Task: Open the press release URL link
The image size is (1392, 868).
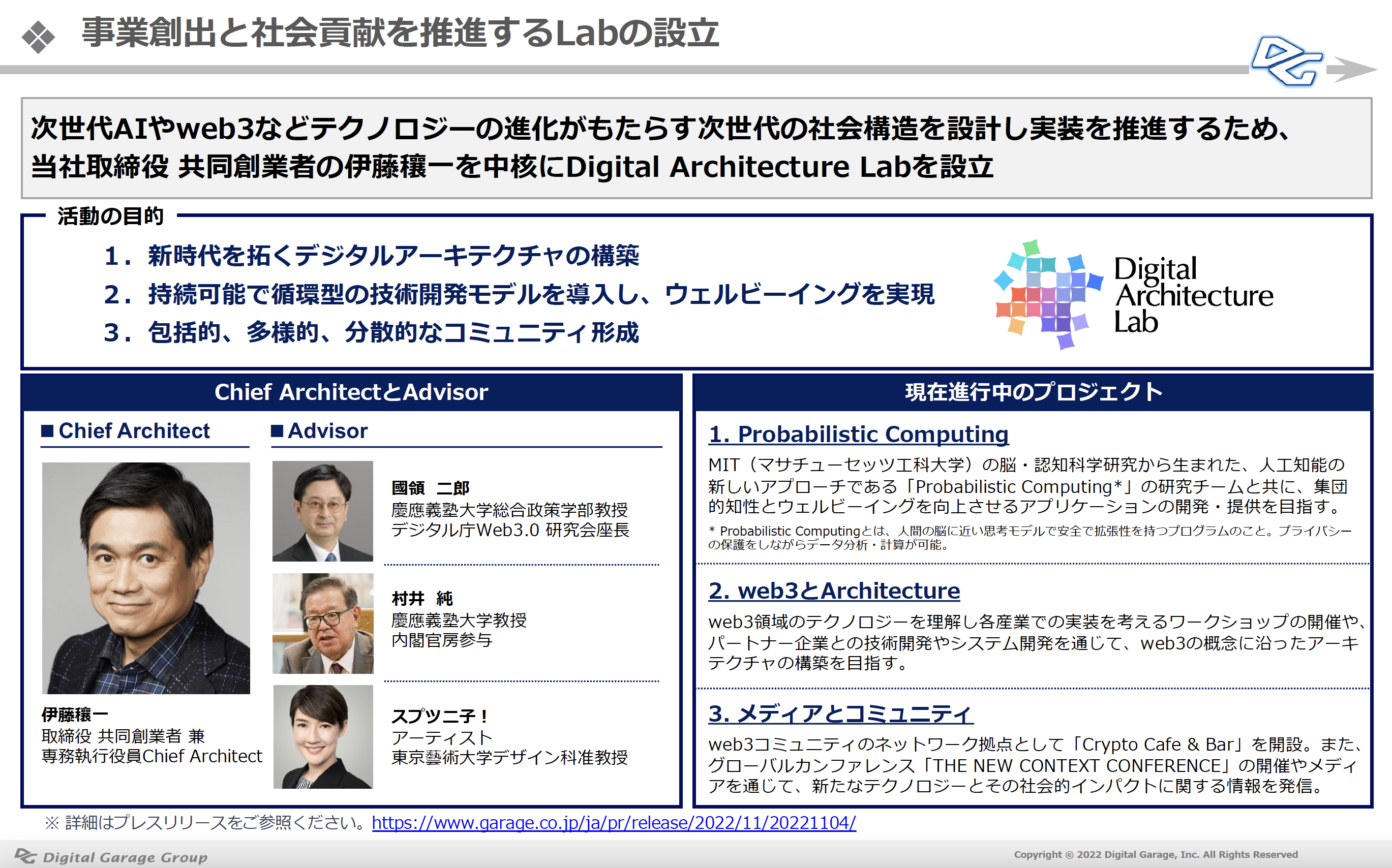Action: pos(614,823)
